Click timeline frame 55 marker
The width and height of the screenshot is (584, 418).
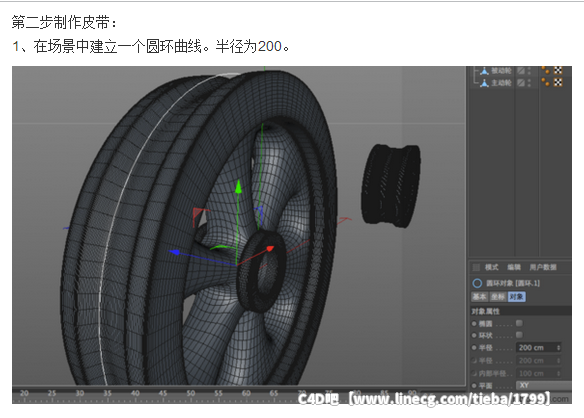[218, 393]
